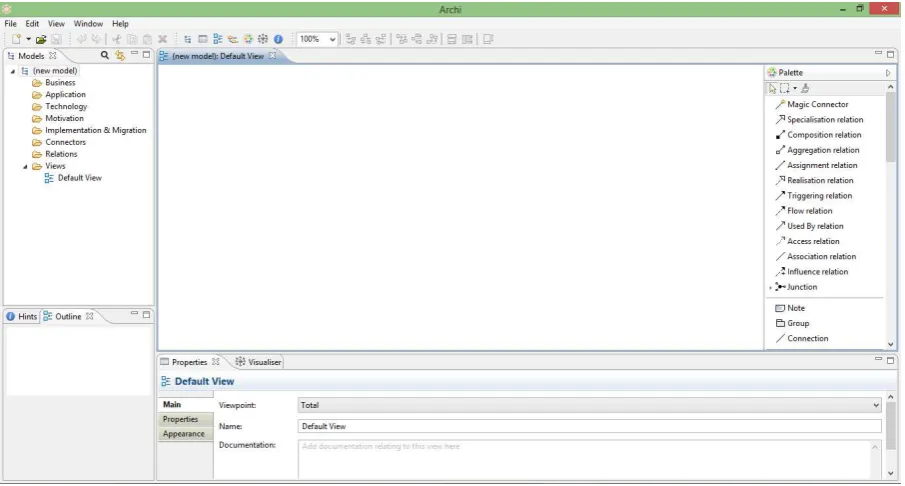Viewport: 905px width, 486px height.
Task: Click the Models tree toolbar icon
Action: [x=188, y=39]
